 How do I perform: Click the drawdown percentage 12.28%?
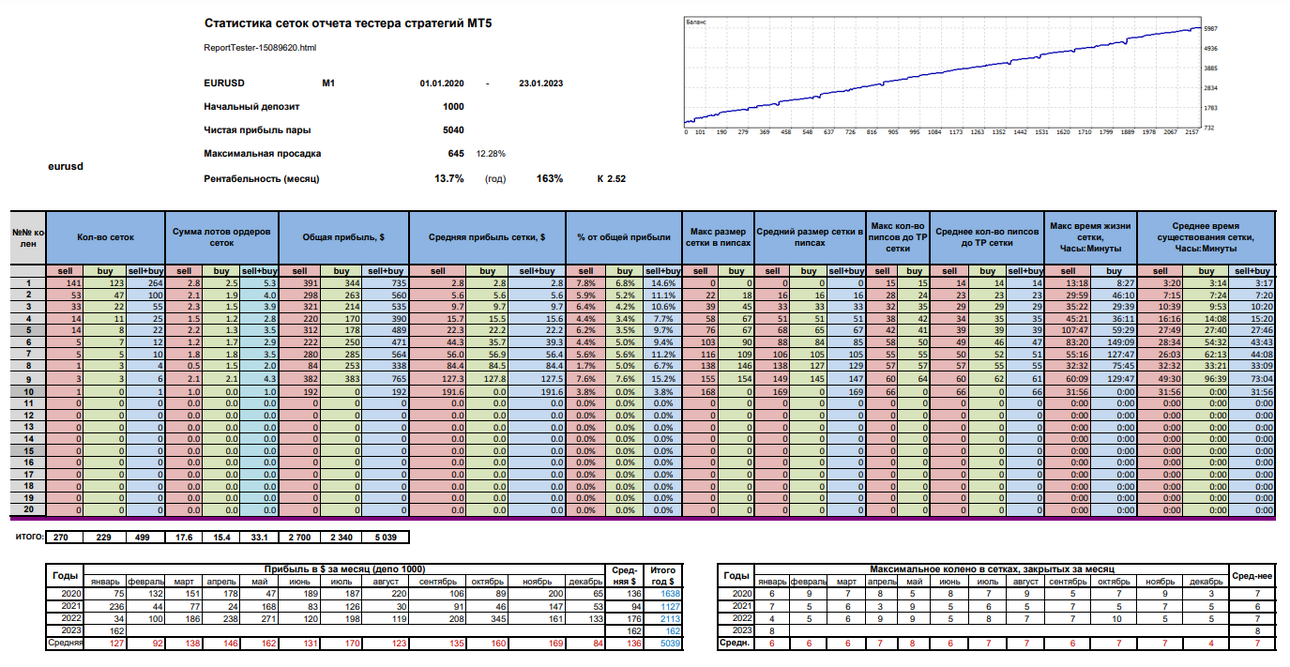[491, 154]
